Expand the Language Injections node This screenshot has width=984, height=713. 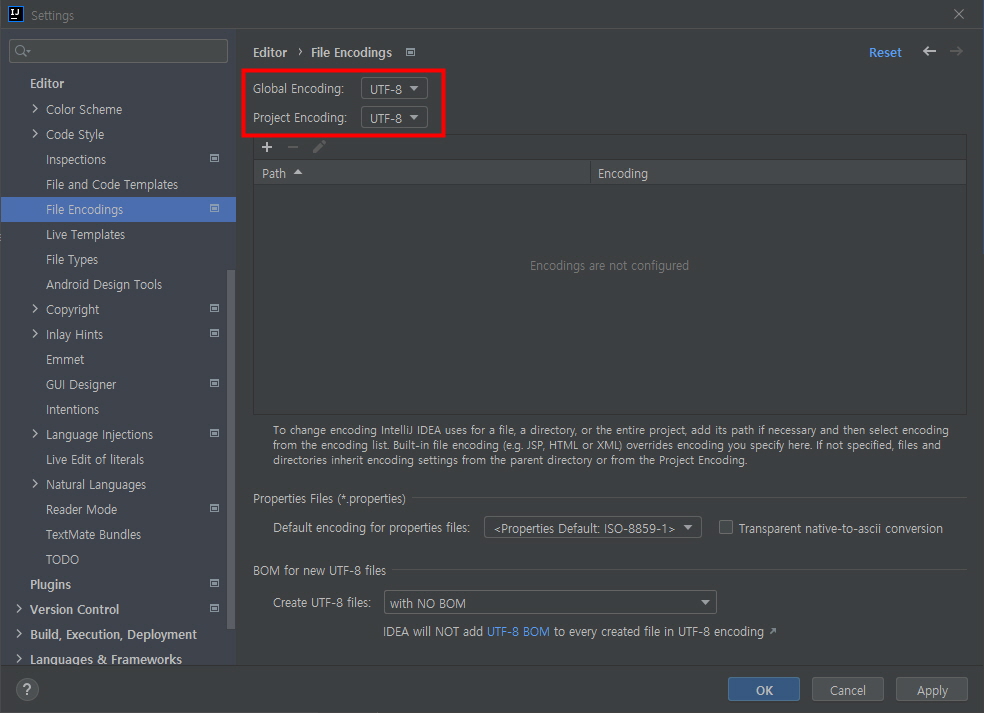click(x=35, y=434)
